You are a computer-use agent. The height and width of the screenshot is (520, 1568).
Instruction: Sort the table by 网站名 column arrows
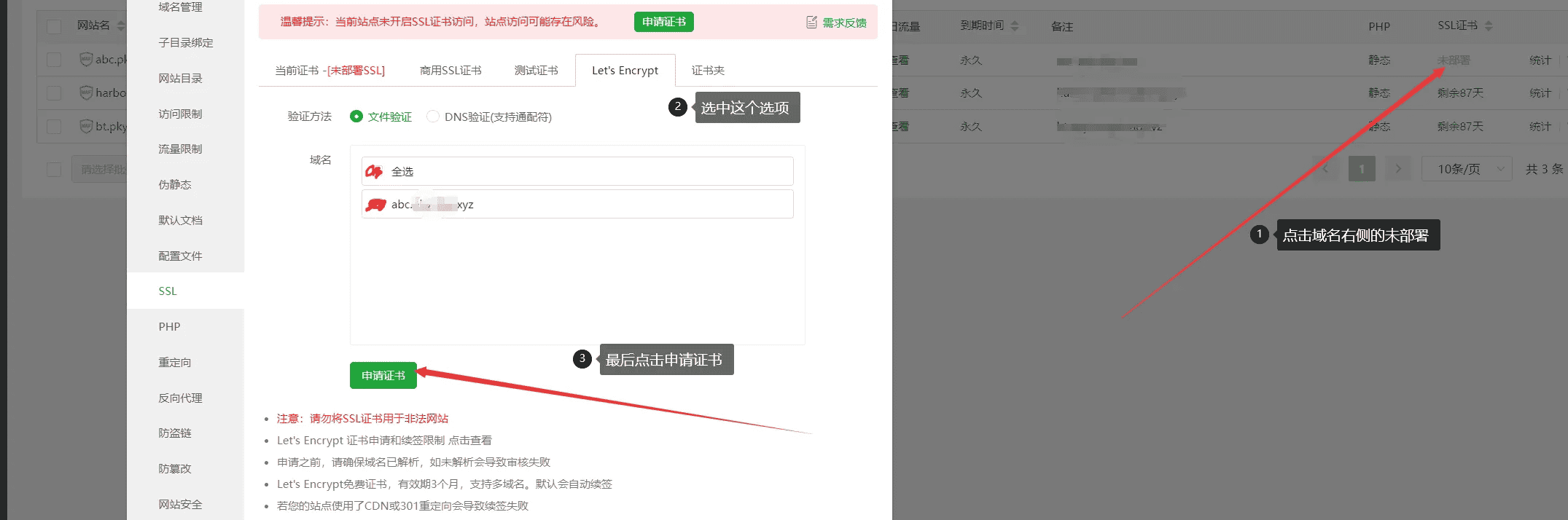point(121,25)
